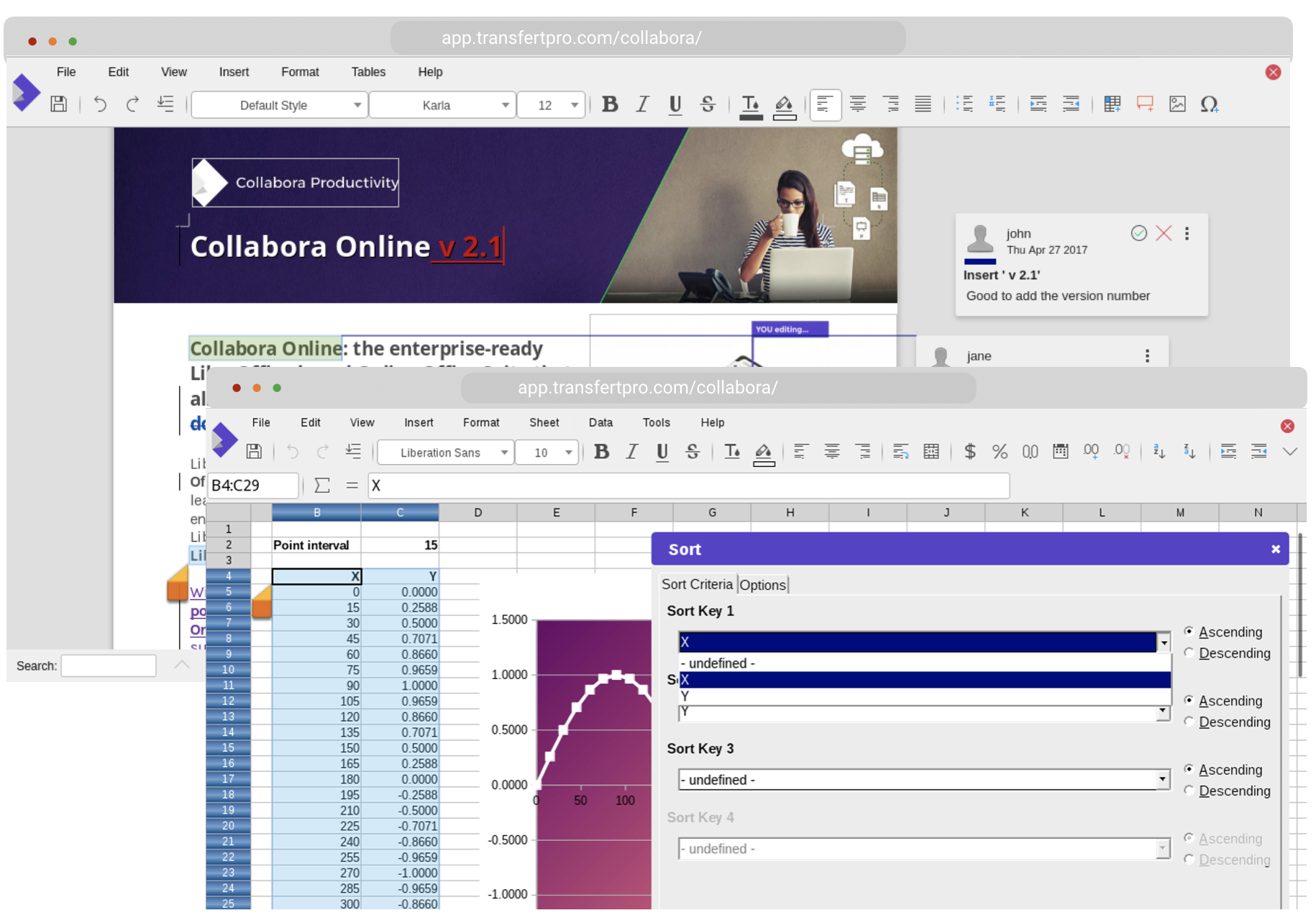Open Tools menu in Calc window
The height and width of the screenshot is (918, 1316).
(657, 423)
